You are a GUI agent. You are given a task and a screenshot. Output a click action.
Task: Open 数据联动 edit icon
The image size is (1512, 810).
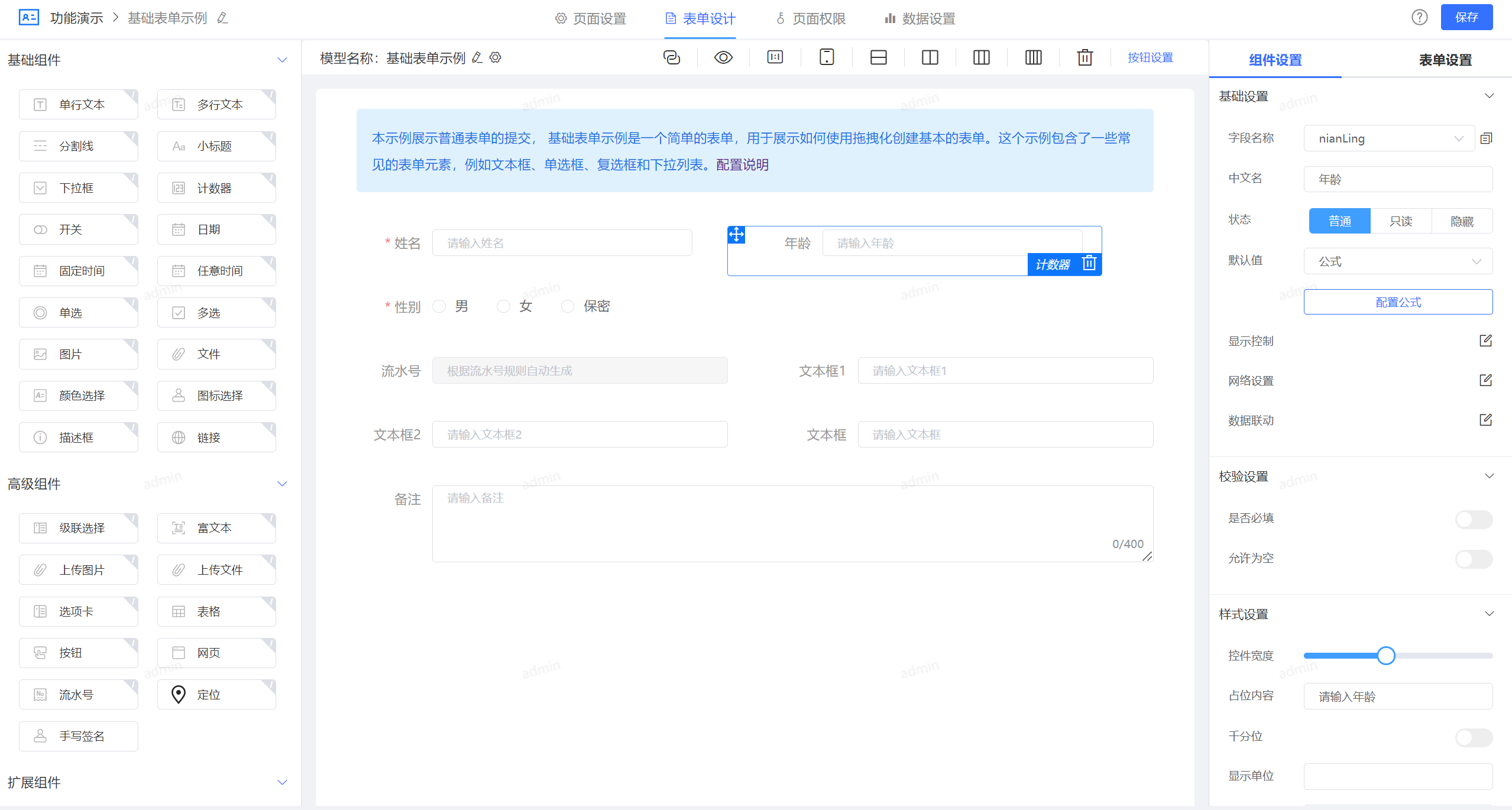tap(1485, 420)
